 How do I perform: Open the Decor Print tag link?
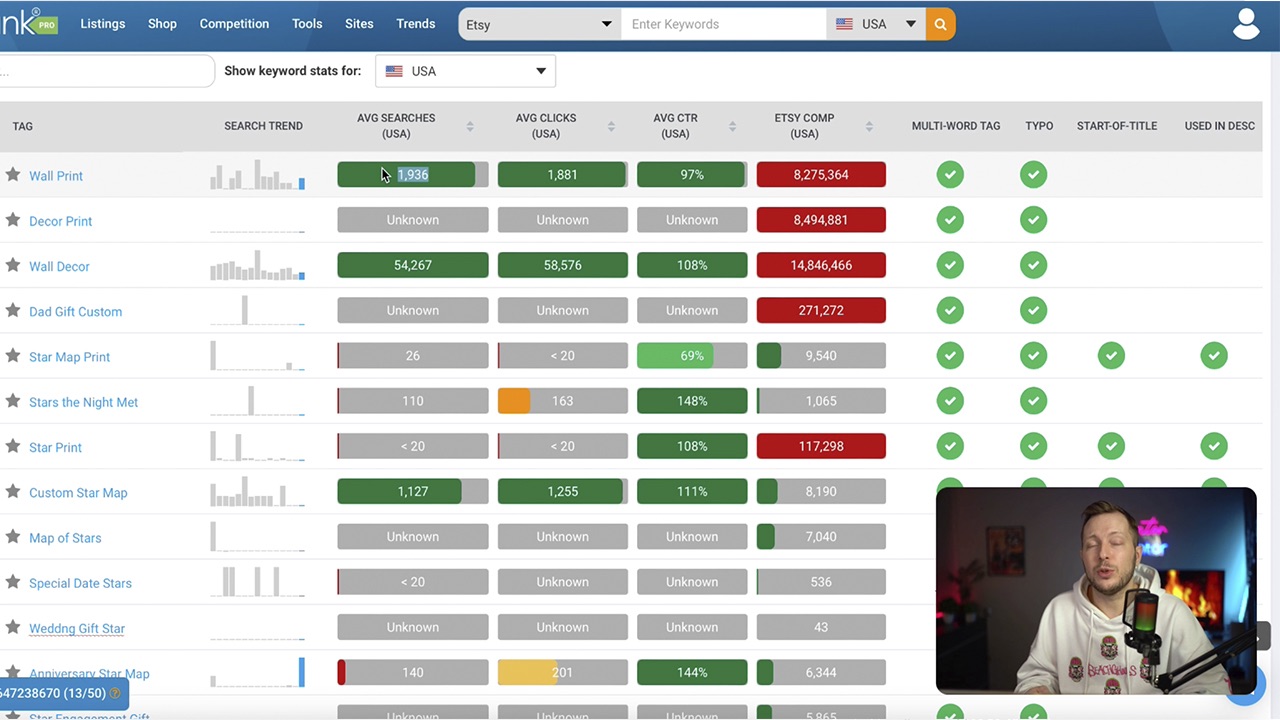pos(60,221)
